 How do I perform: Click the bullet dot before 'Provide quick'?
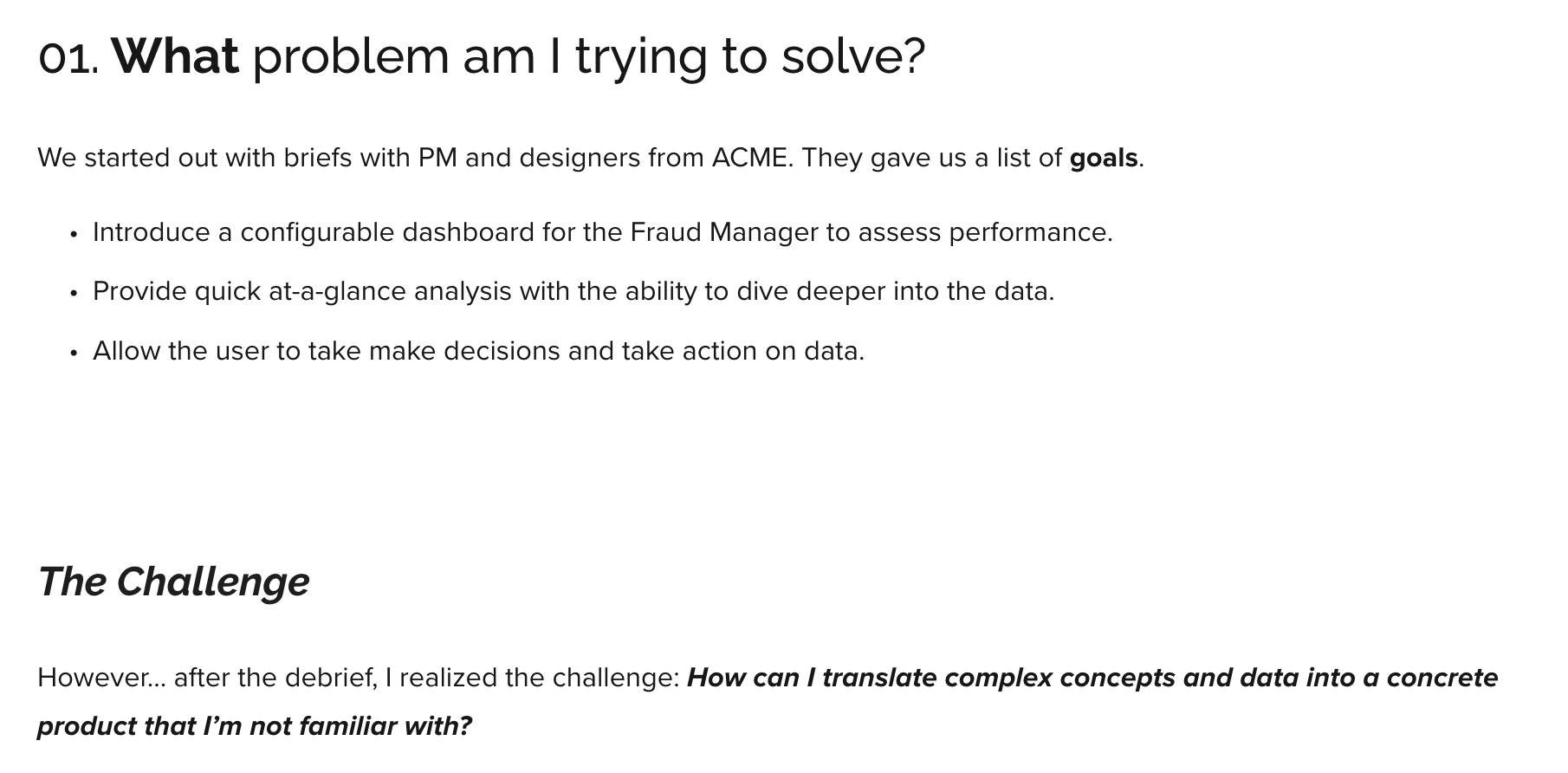[x=74, y=294]
